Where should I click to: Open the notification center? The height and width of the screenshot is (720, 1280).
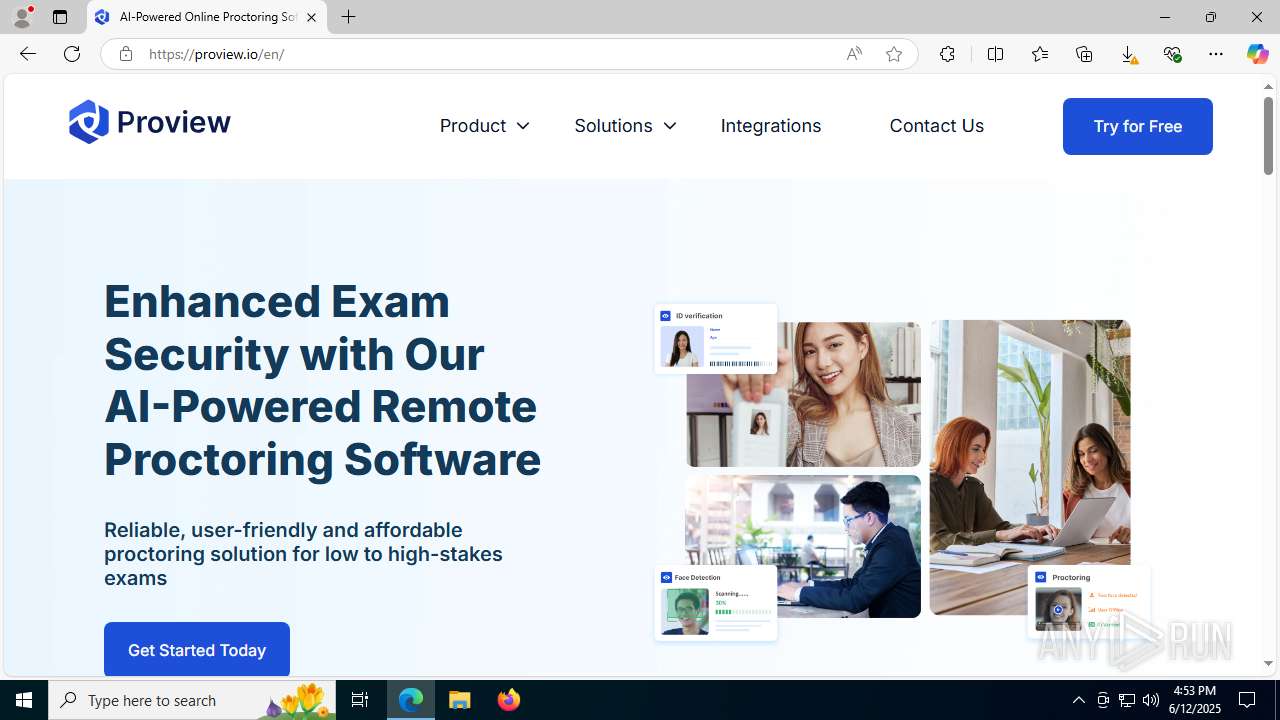pyautogui.click(x=1248, y=700)
